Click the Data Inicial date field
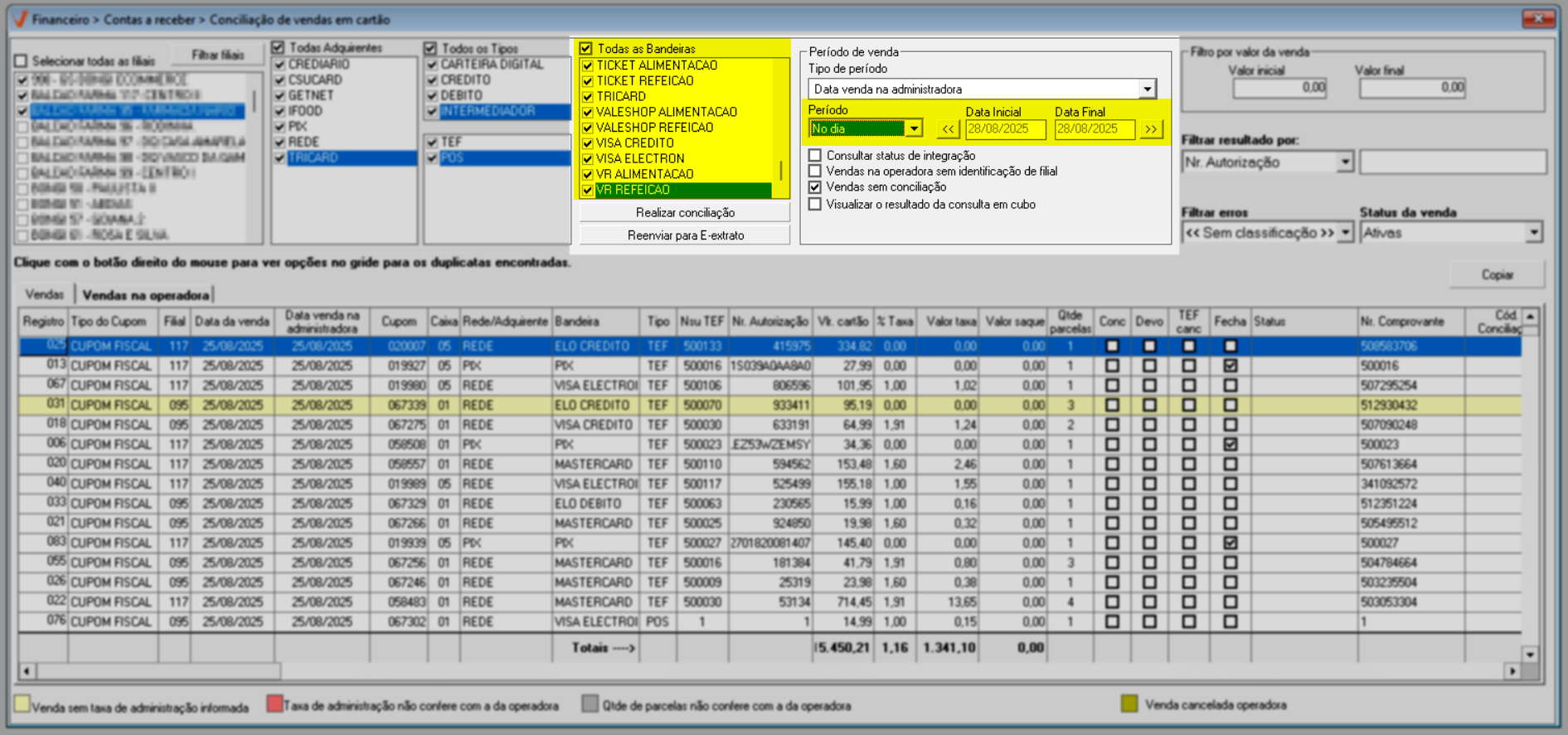Screen dimensions: 1568x735 [1004, 129]
